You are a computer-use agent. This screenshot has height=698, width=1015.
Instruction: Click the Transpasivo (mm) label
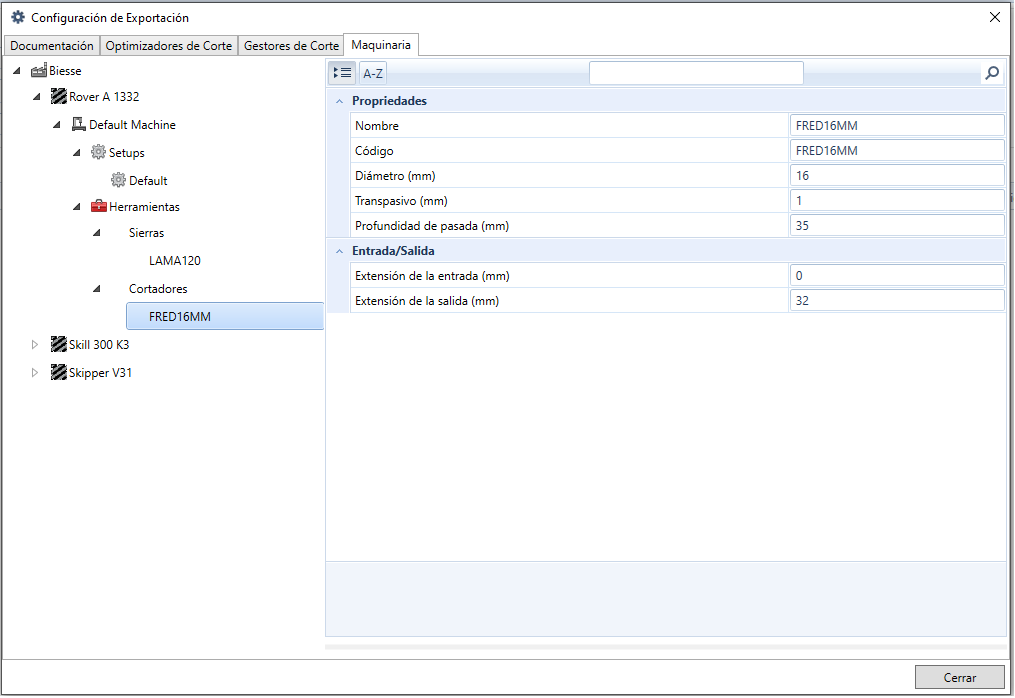[x=401, y=201]
